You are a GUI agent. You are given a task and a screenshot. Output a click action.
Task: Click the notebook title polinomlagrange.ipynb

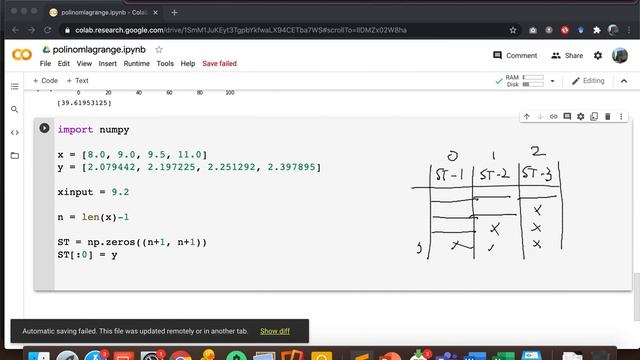(x=99, y=49)
